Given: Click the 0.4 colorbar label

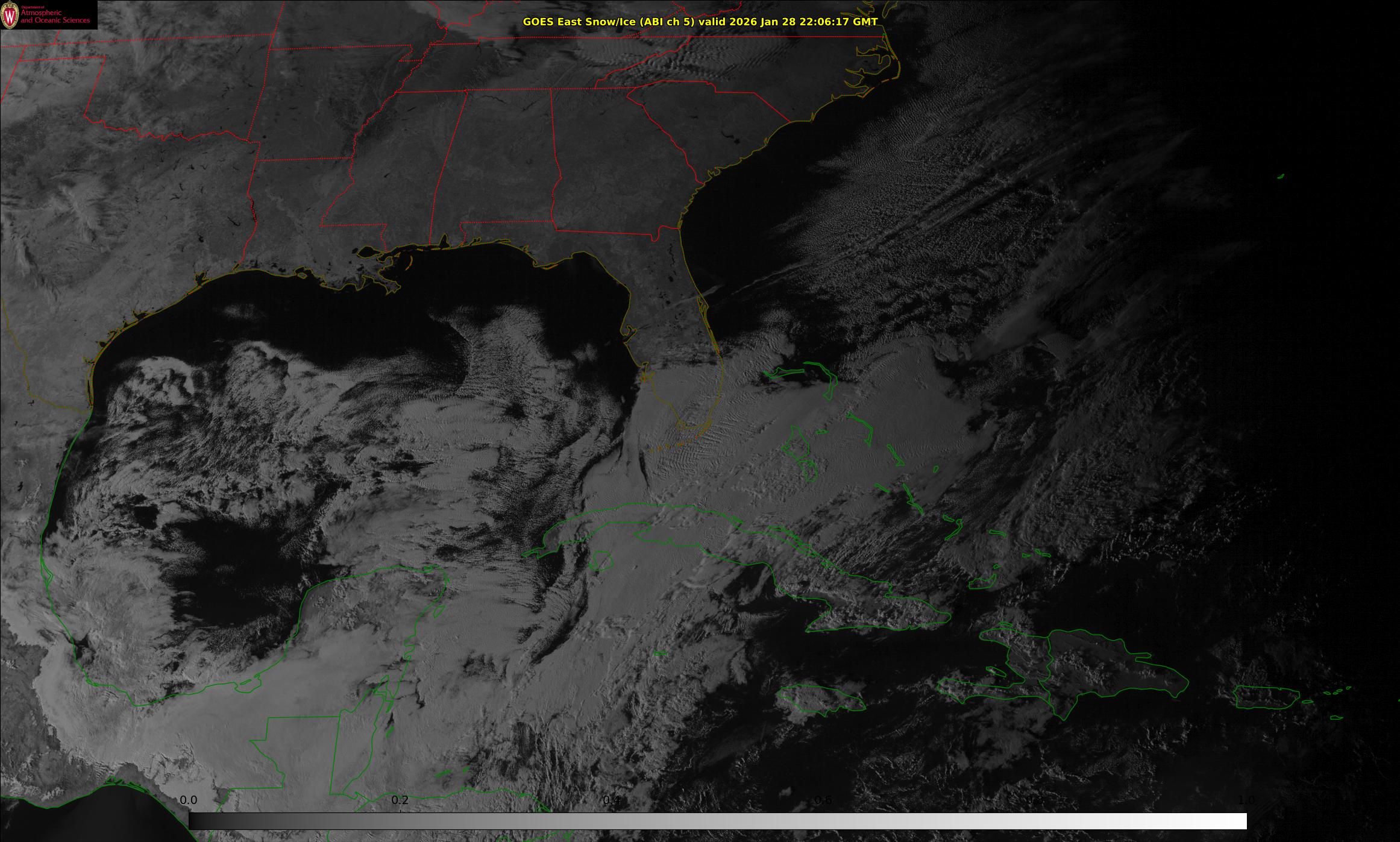Looking at the screenshot, I should (611, 800).
